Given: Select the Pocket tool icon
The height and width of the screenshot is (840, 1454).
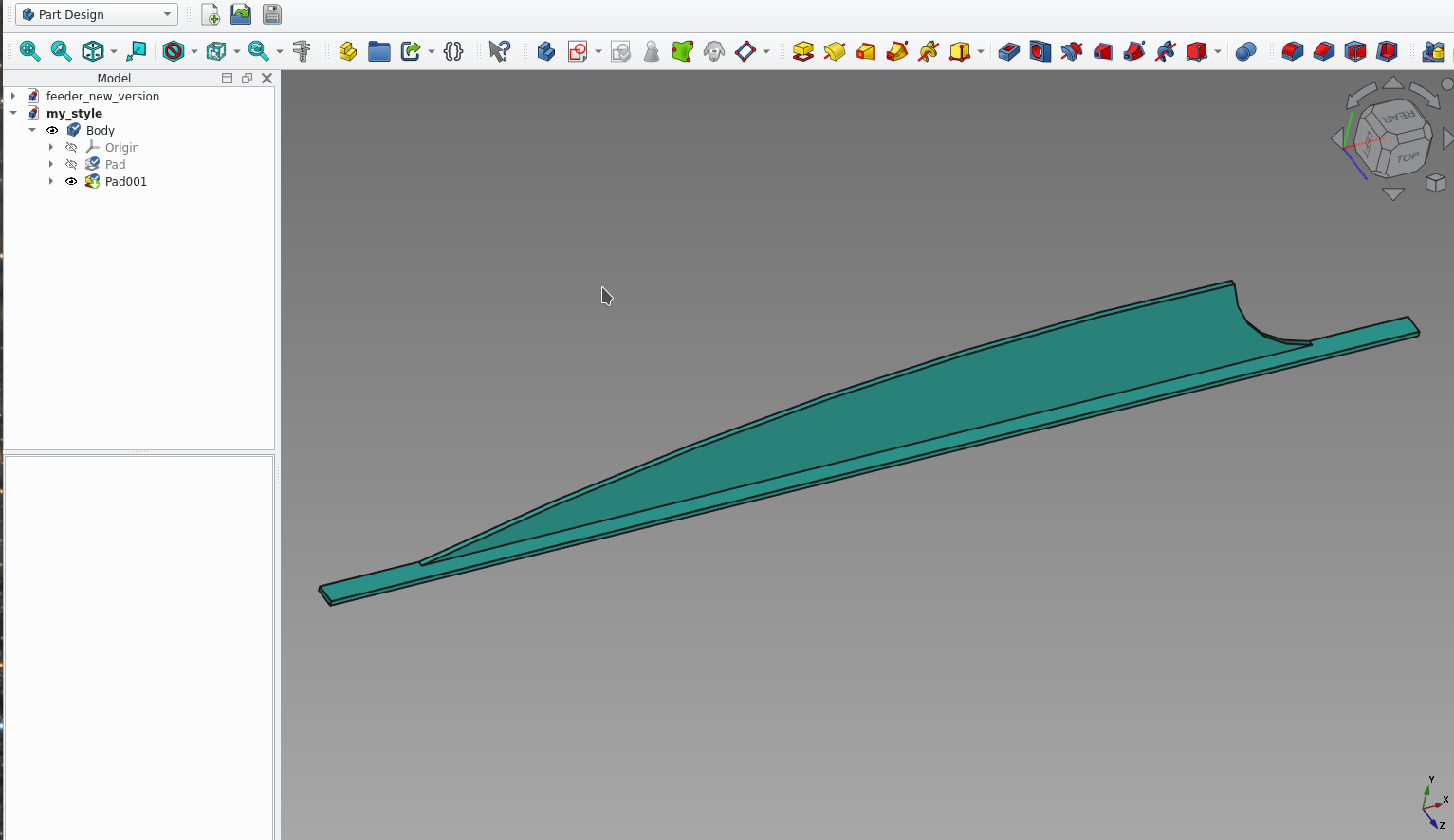Looking at the screenshot, I should point(1009,51).
